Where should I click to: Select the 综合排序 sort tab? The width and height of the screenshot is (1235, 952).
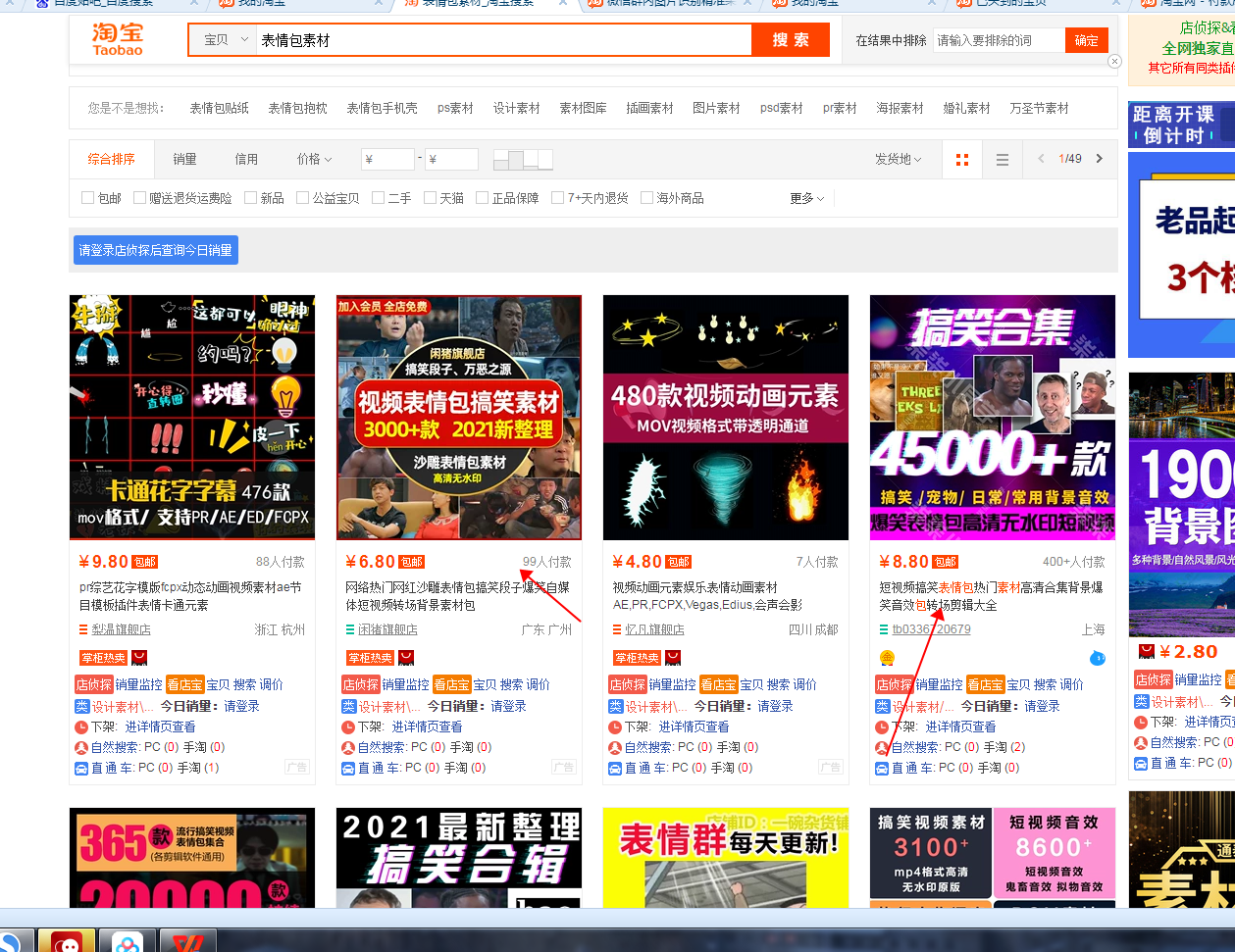tap(111, 159)
